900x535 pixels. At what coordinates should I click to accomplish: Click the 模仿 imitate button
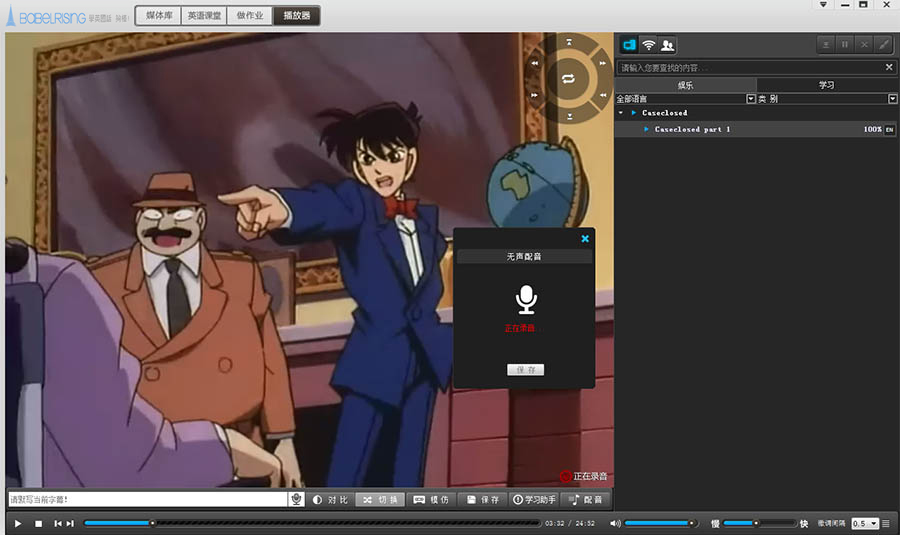point(432,500)
